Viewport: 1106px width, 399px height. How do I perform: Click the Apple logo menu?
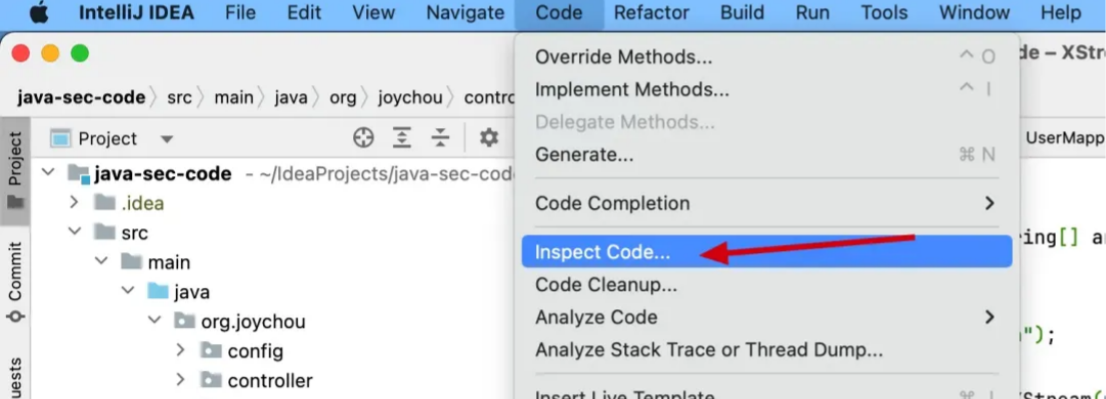point(39,13)
